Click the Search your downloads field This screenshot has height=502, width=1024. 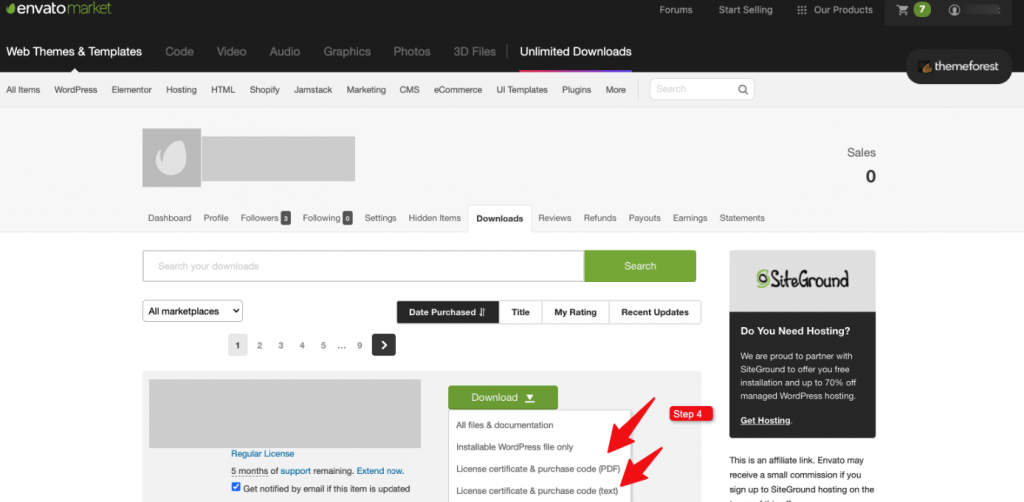[x=363, y=266]
